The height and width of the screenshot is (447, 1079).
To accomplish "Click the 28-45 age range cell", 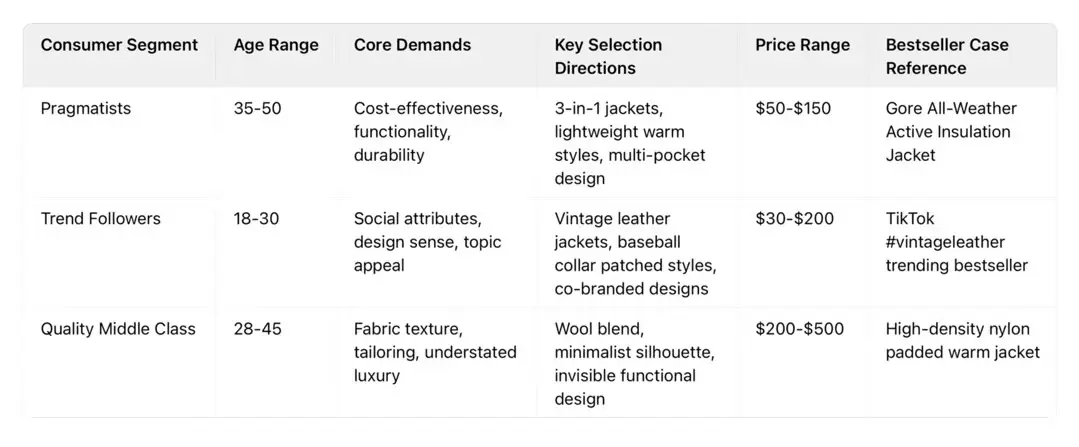I will pyautogui.click(x=258, y=329).
